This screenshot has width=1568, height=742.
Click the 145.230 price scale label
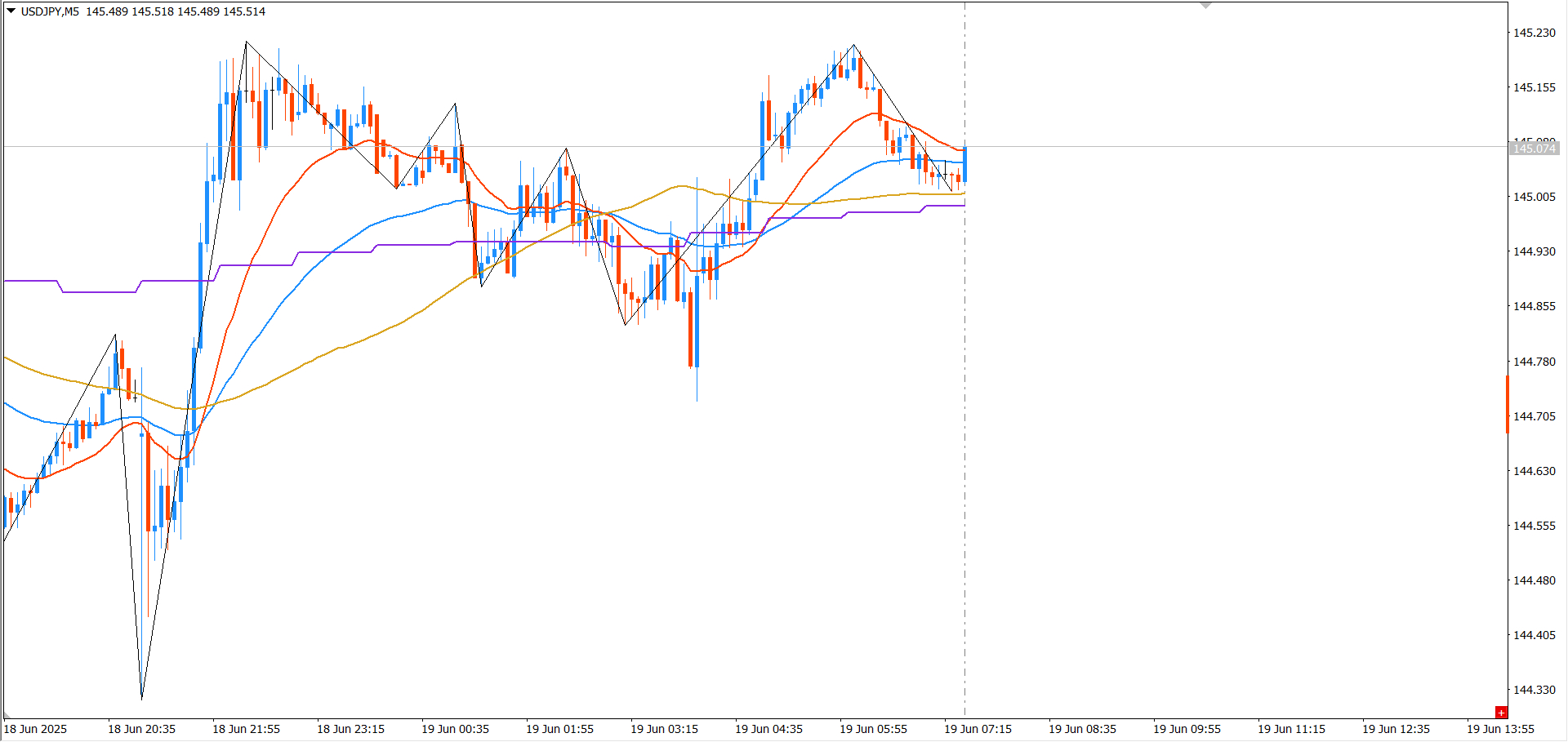(1534, 33)
